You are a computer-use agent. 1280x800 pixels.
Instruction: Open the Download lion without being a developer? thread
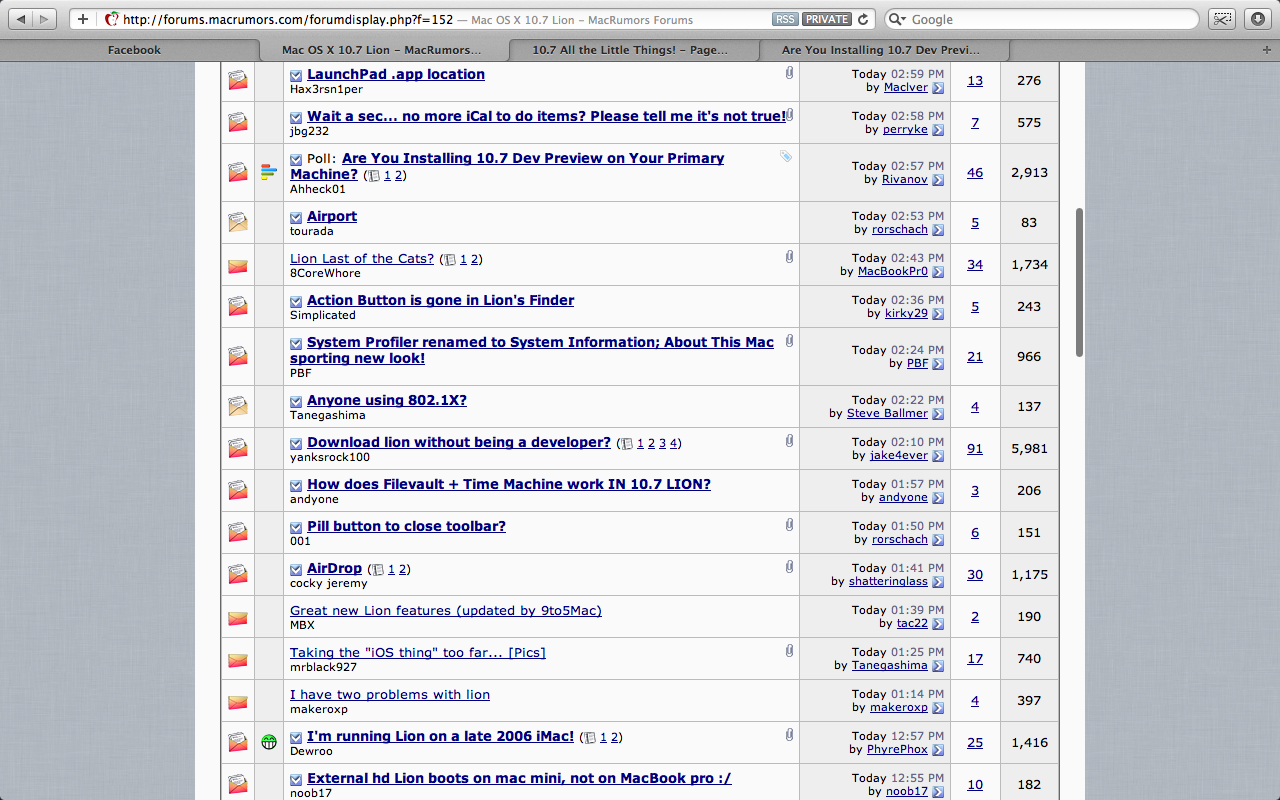(459, 442)
